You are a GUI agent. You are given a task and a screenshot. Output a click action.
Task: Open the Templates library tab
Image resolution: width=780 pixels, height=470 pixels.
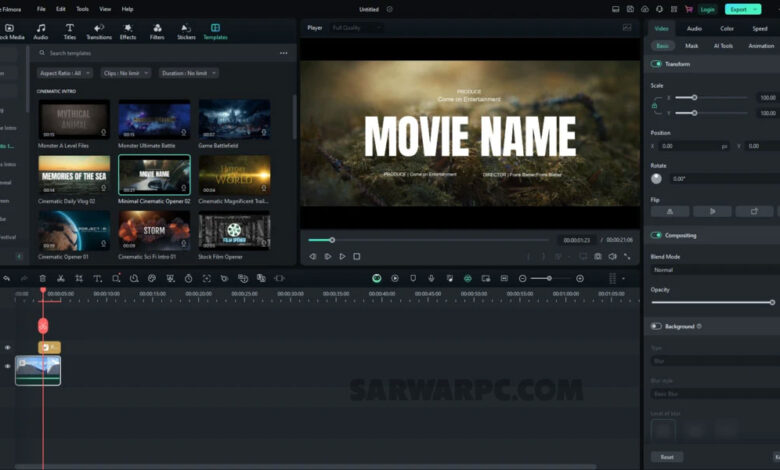215,31
